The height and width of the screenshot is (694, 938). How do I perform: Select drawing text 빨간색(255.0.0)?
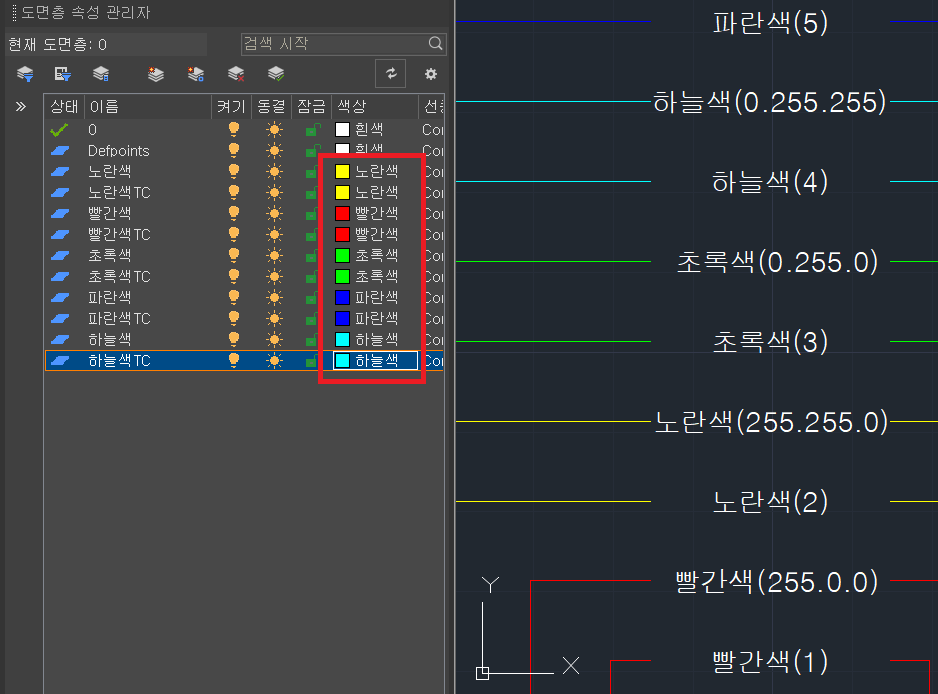click(x=777, y=582)
